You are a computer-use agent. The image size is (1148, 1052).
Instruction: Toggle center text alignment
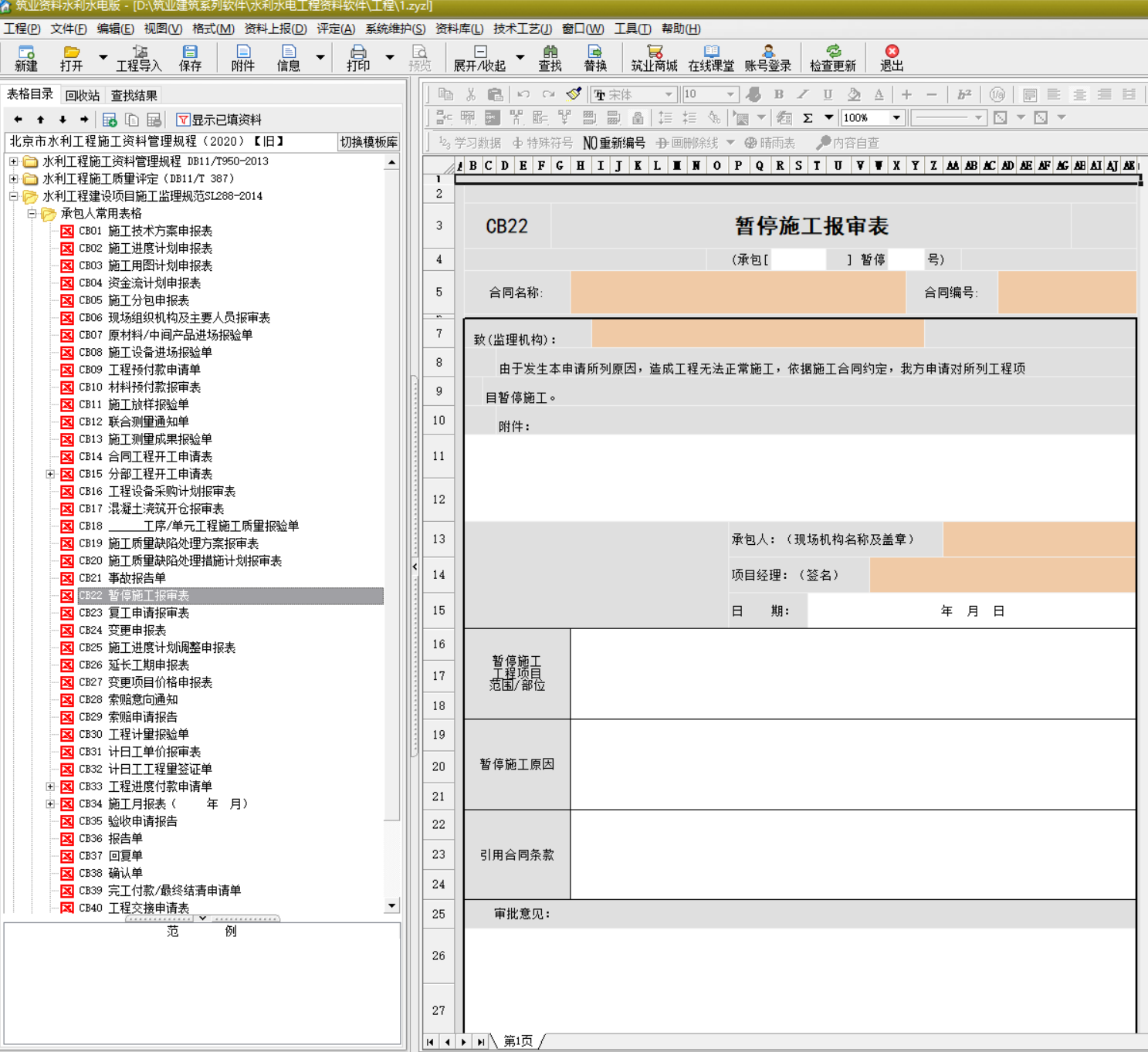tap(1079, 94)
